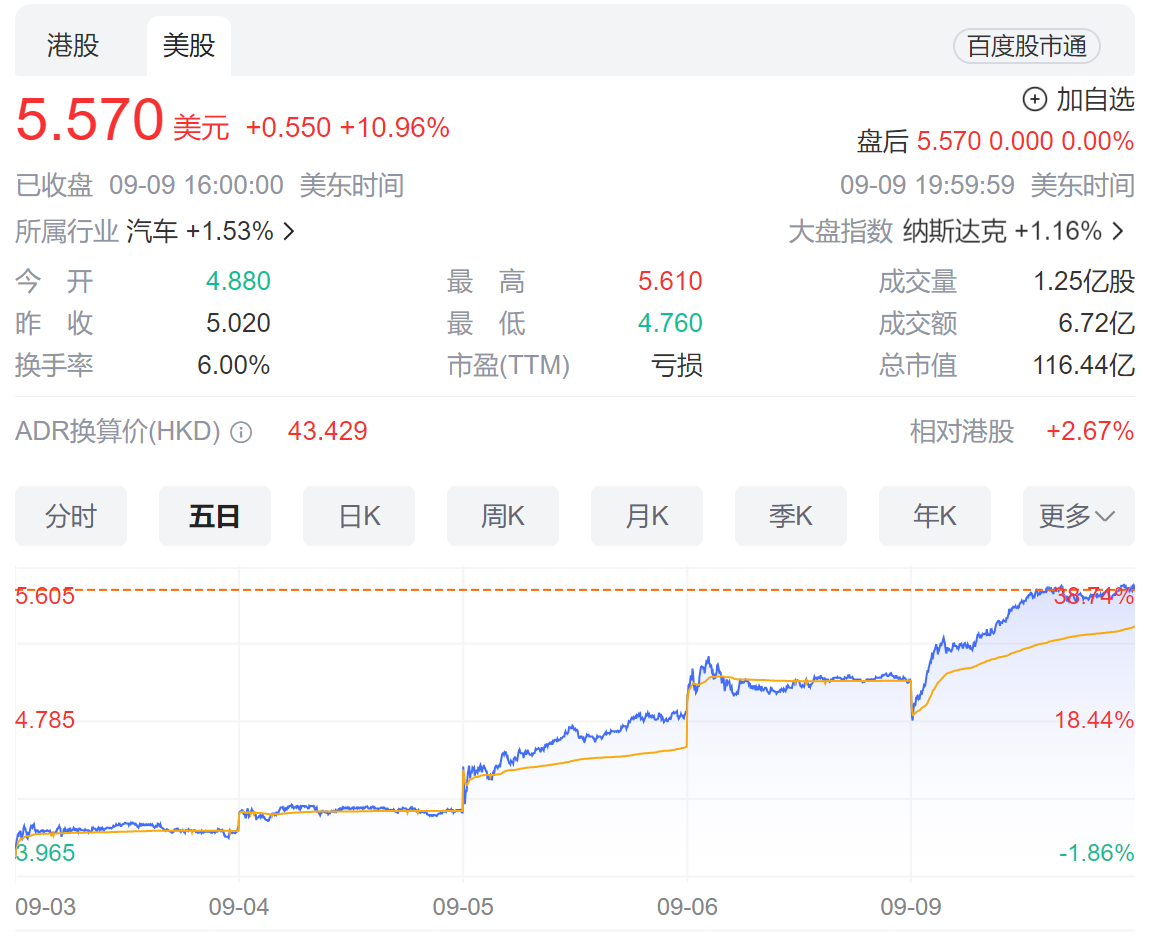Expand the 纳斯达克 index chevron arrow
The height and width of the screenshot is (936, 1160).
pyautogui.click(x=1119, y=232)
